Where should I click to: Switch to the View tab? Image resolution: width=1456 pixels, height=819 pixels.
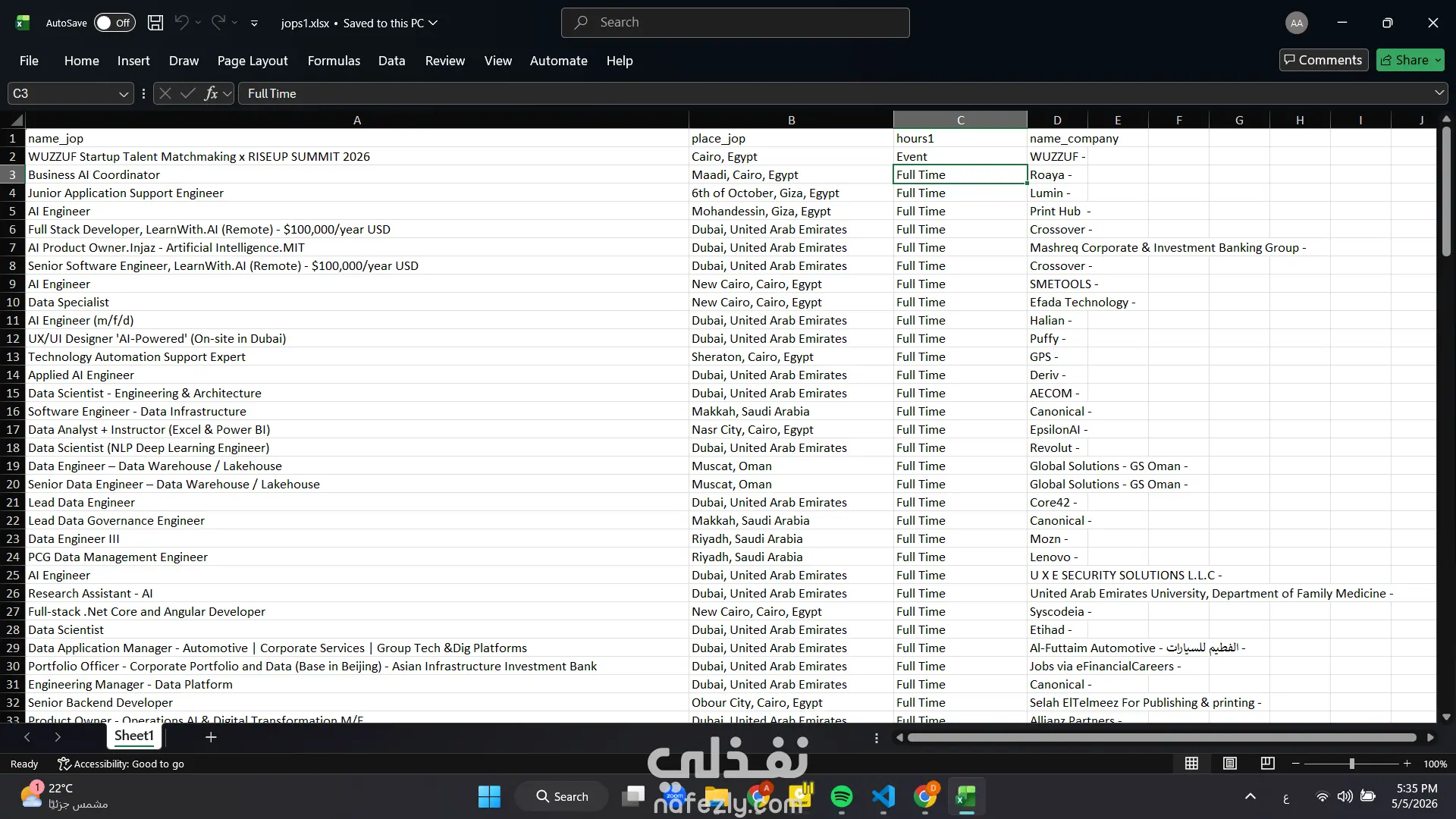[x=498, y=61]
